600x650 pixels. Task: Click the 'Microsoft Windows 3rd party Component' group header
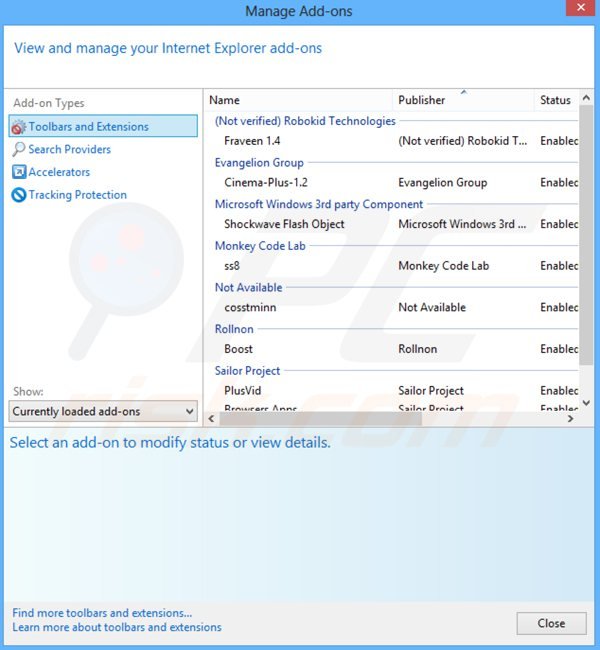(x=319, y=204)
